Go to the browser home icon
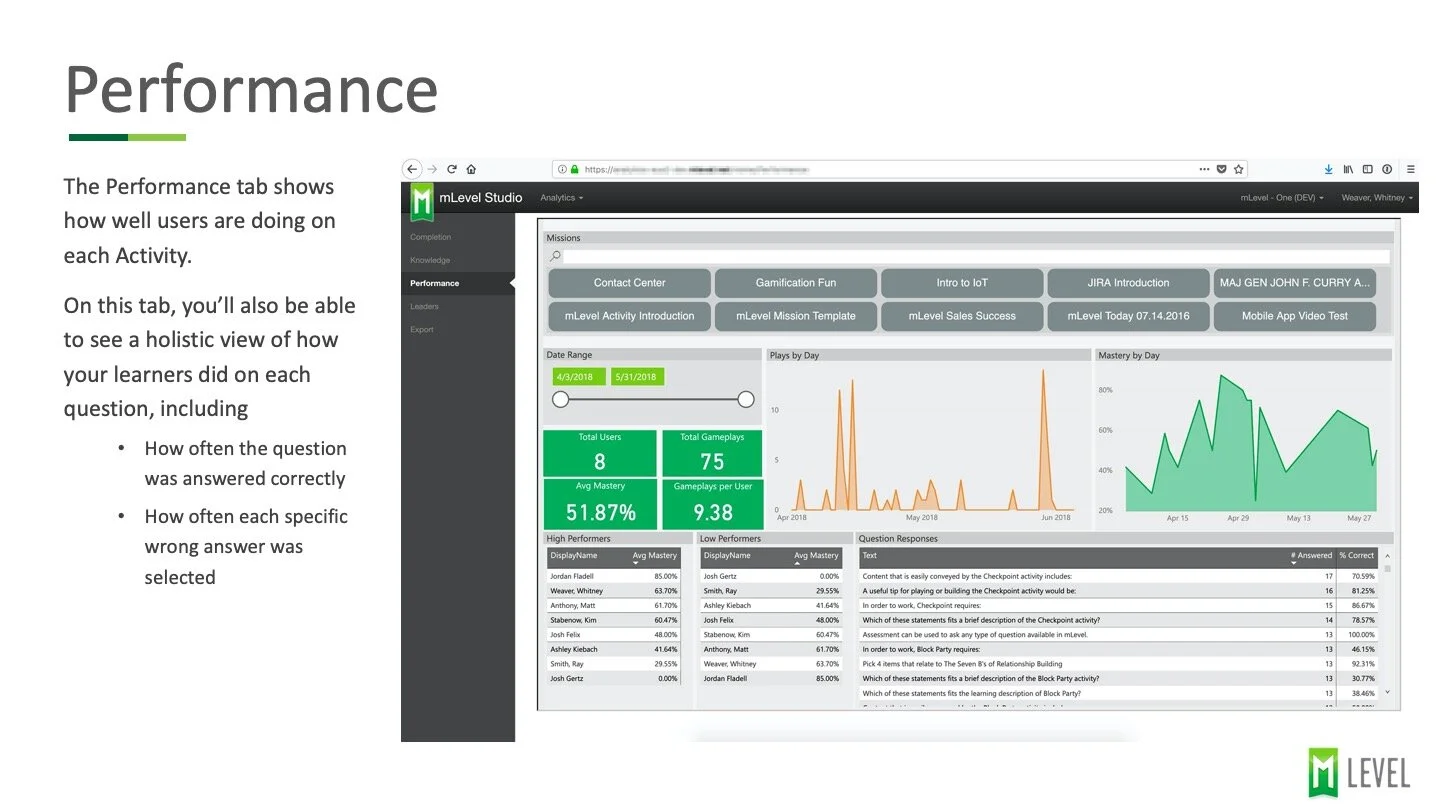Screen dimensions: 1440x810 pos(471,169)
